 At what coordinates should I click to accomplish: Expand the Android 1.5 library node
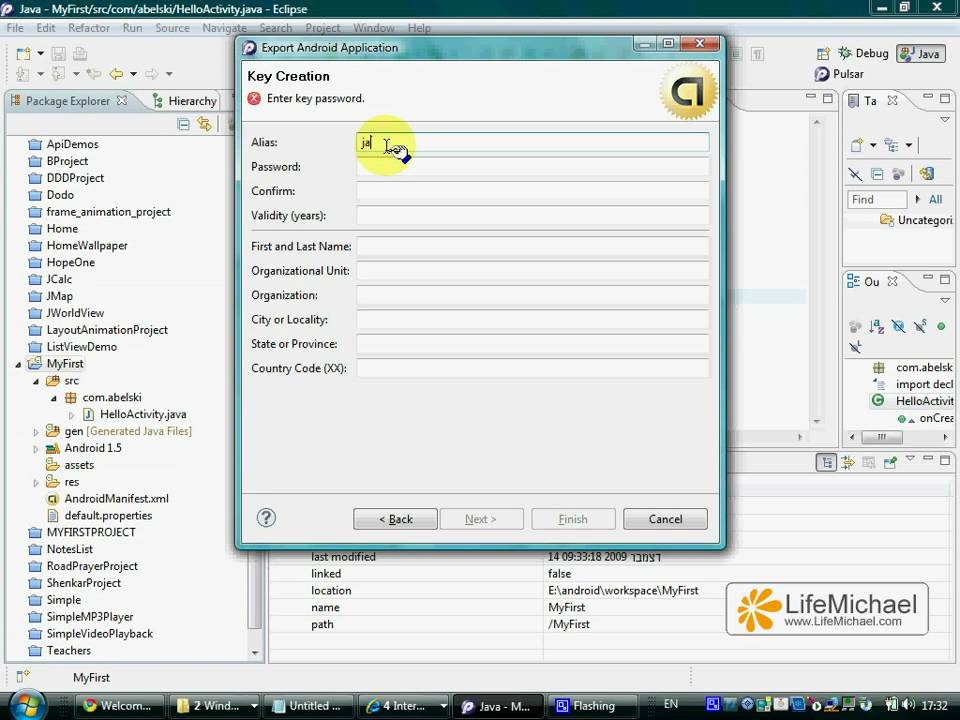tap(36, 449)
